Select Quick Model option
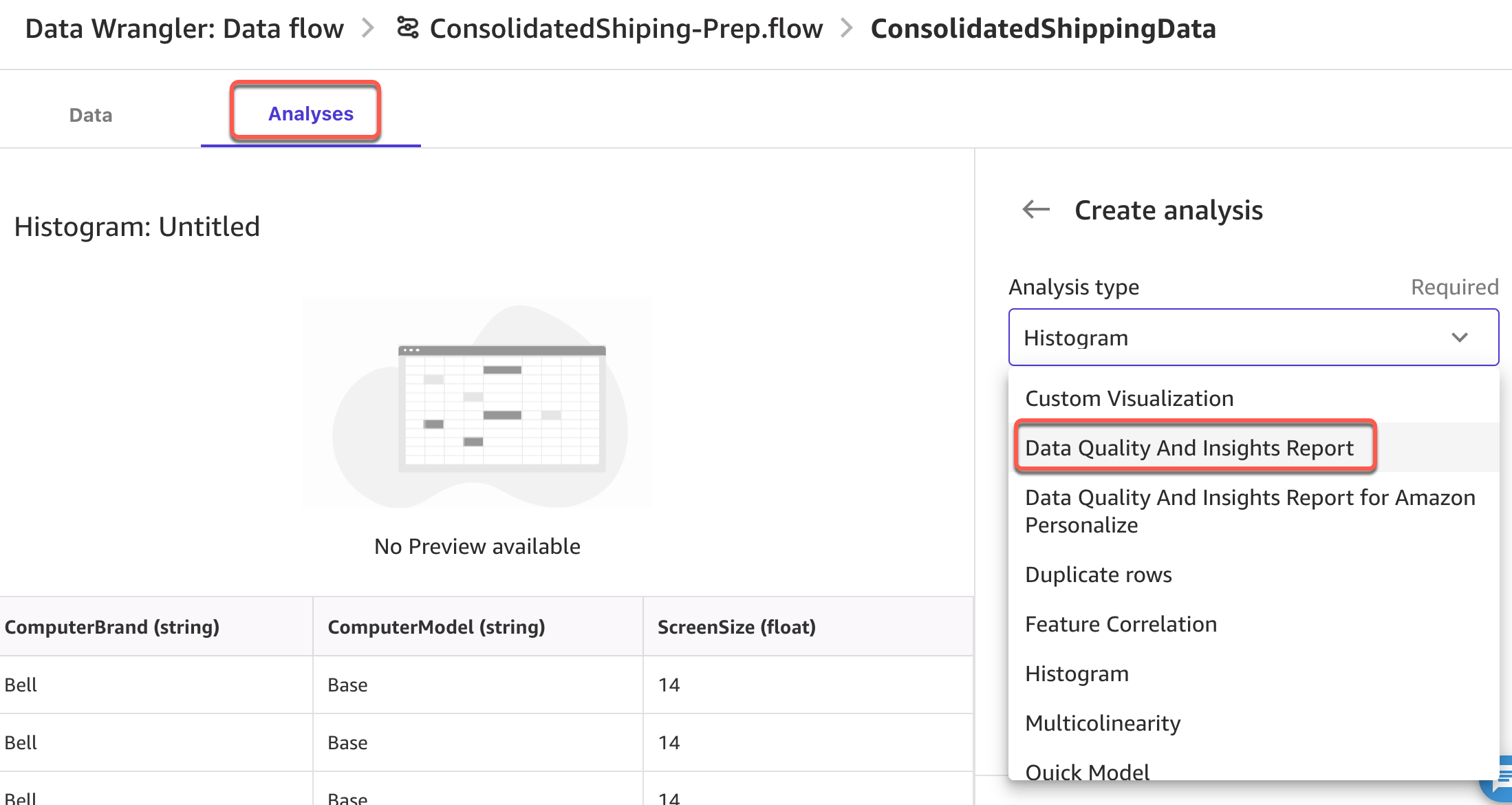Image resolution: width=1512 pixels, height=805 pixels. point(1087,771)
